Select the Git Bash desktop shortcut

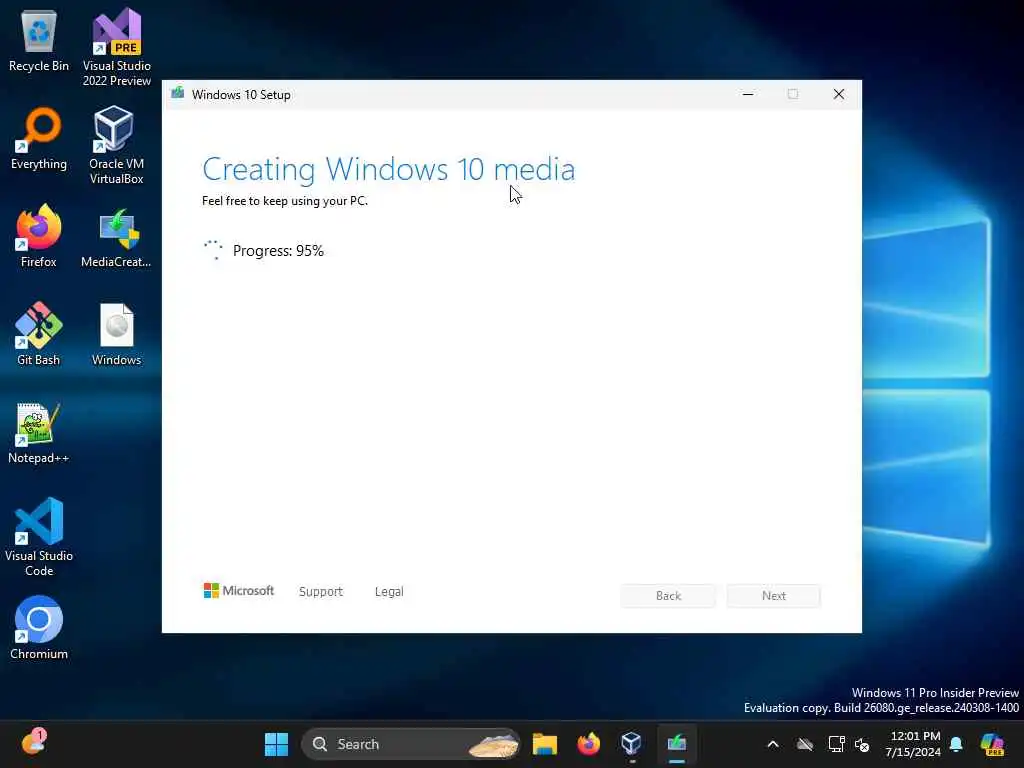click(x=39, y=334)
